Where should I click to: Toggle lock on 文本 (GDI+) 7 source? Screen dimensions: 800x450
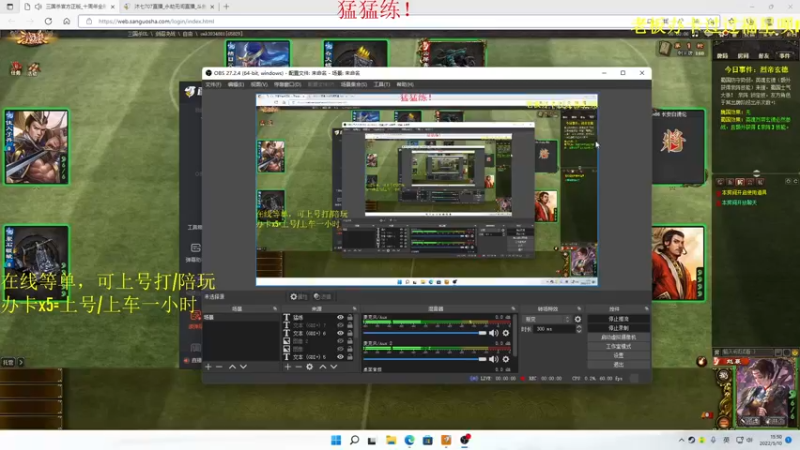pyautogui.click(x=350, y=325)
